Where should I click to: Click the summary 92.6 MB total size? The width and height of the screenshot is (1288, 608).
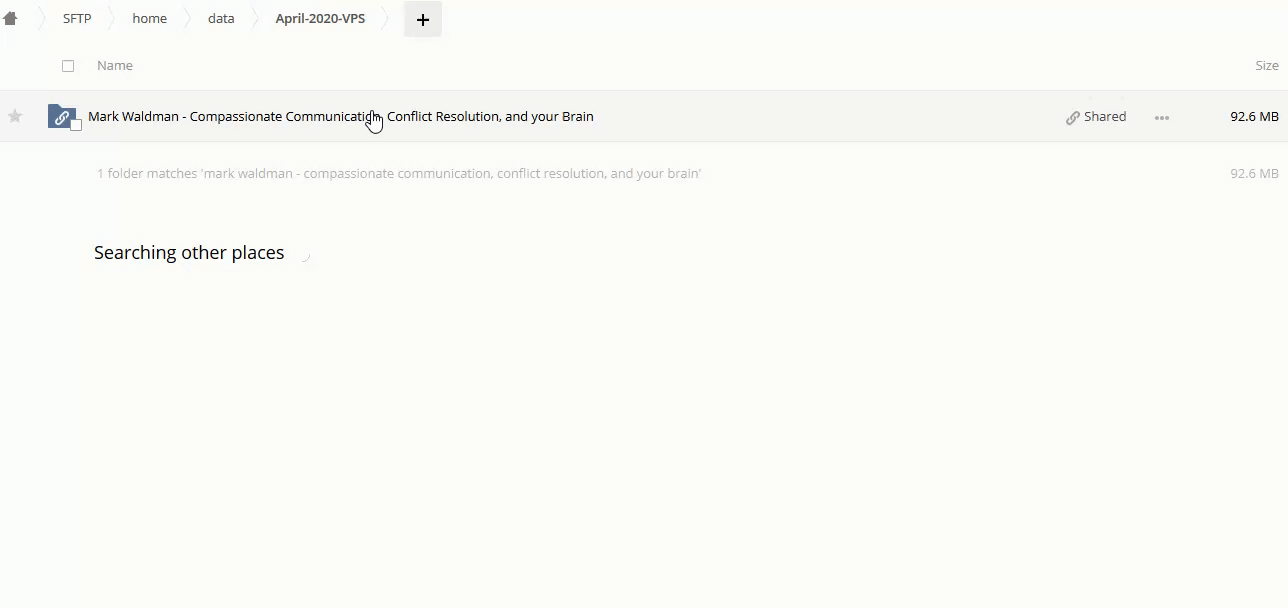click(x=1254, y=174)
